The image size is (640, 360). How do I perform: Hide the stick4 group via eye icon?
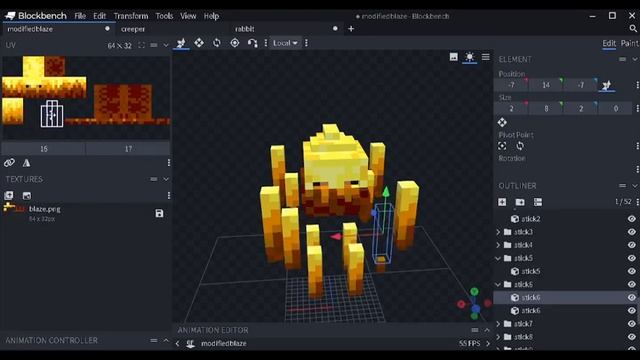(x=631, y=245)
